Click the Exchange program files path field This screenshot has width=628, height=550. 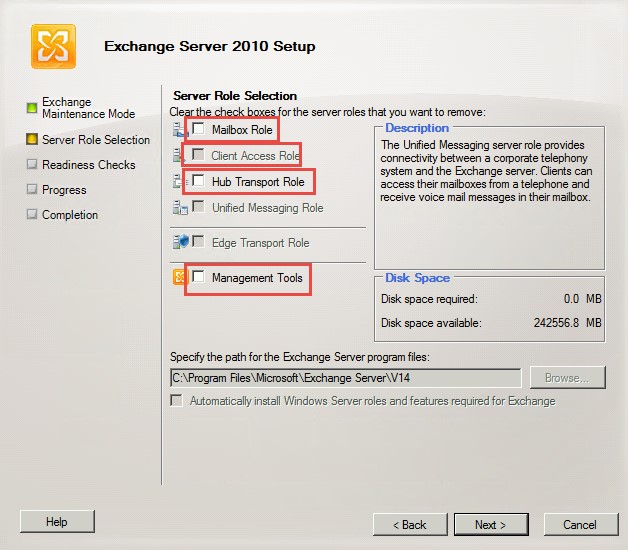point(344,378)
